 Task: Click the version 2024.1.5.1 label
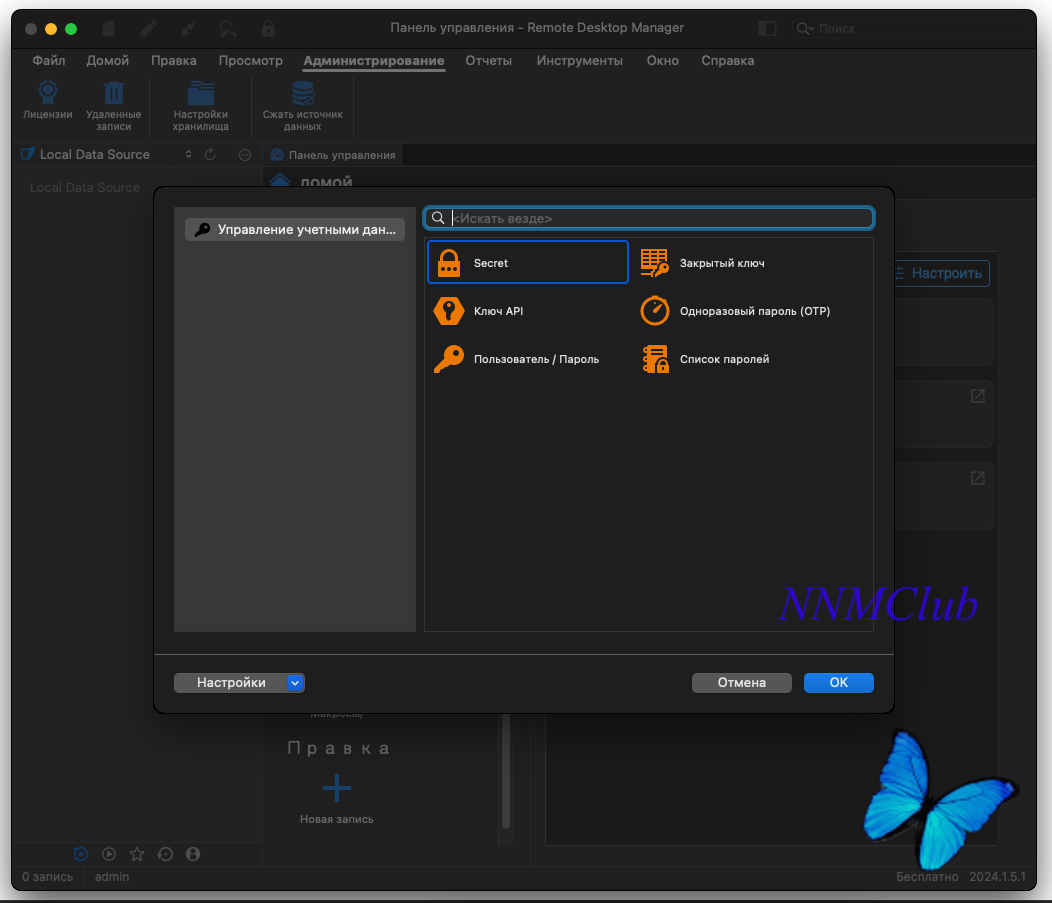tap(998, 876)
